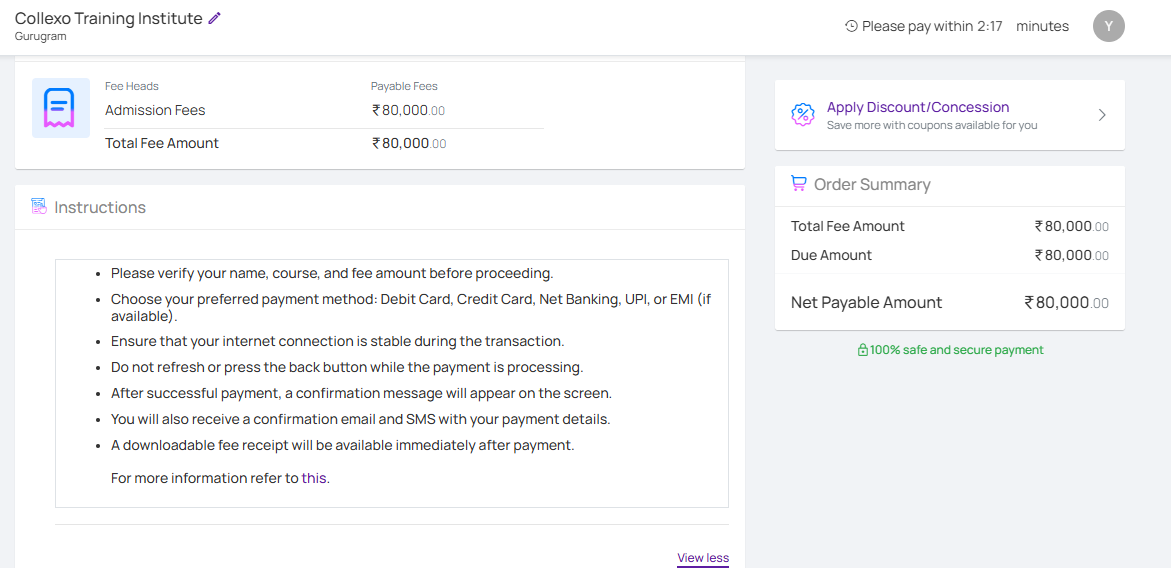
Task: Click the pencil edit icon beside institute name
Action: click(214, 18)
